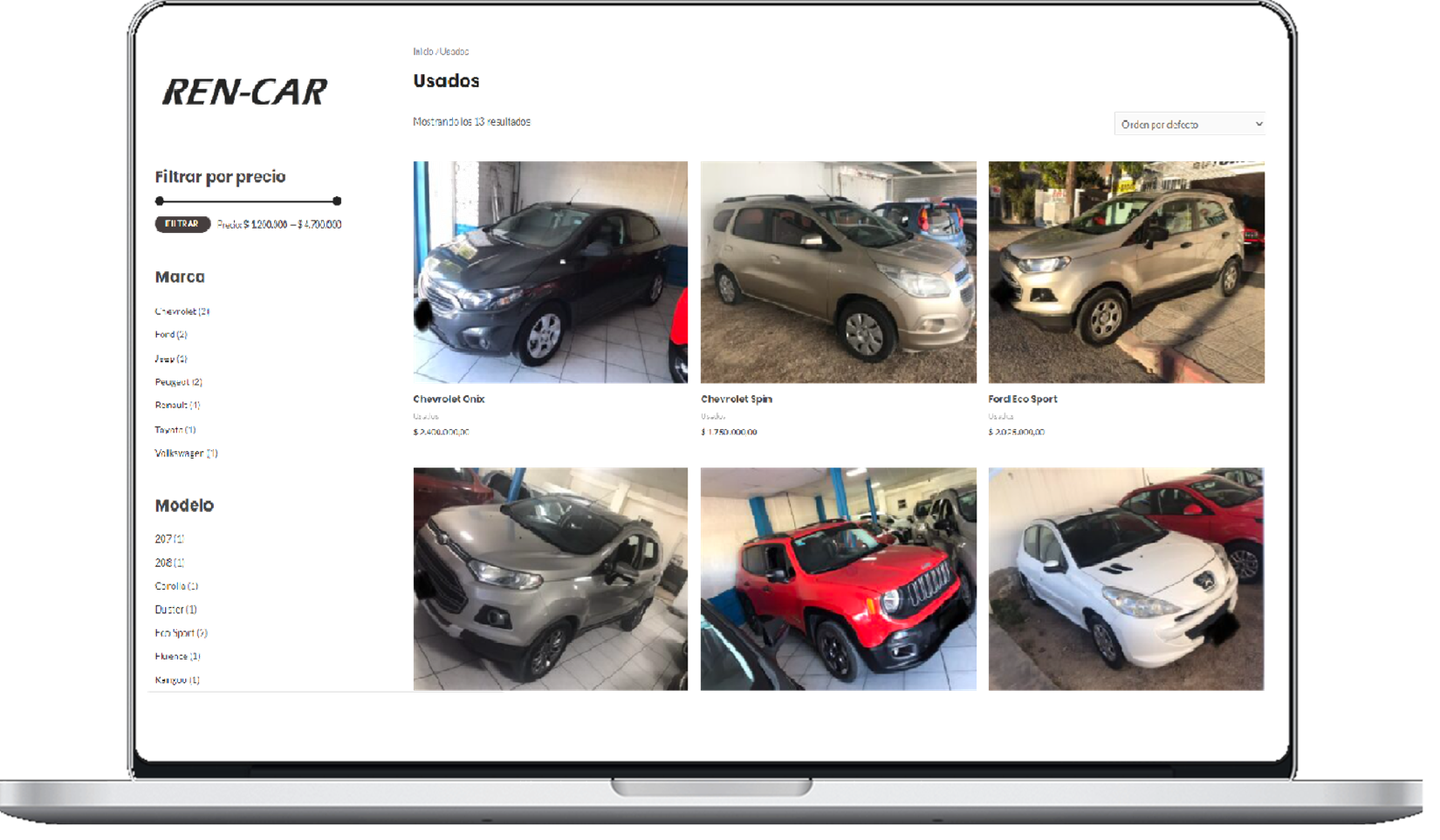The height and width of the screenshot is (840, 1440).
Task: Open the white Peugeot 207 photo
Action: 1126,578
